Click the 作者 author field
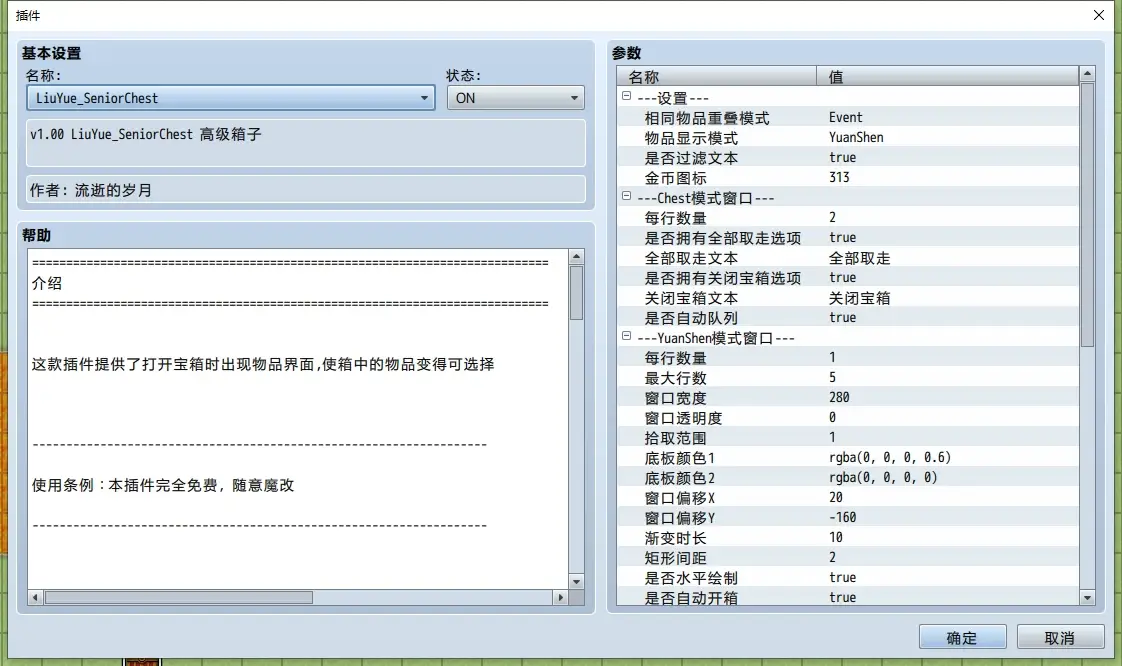This screenshot has height=666, width=1122. (x=306, y=190)
